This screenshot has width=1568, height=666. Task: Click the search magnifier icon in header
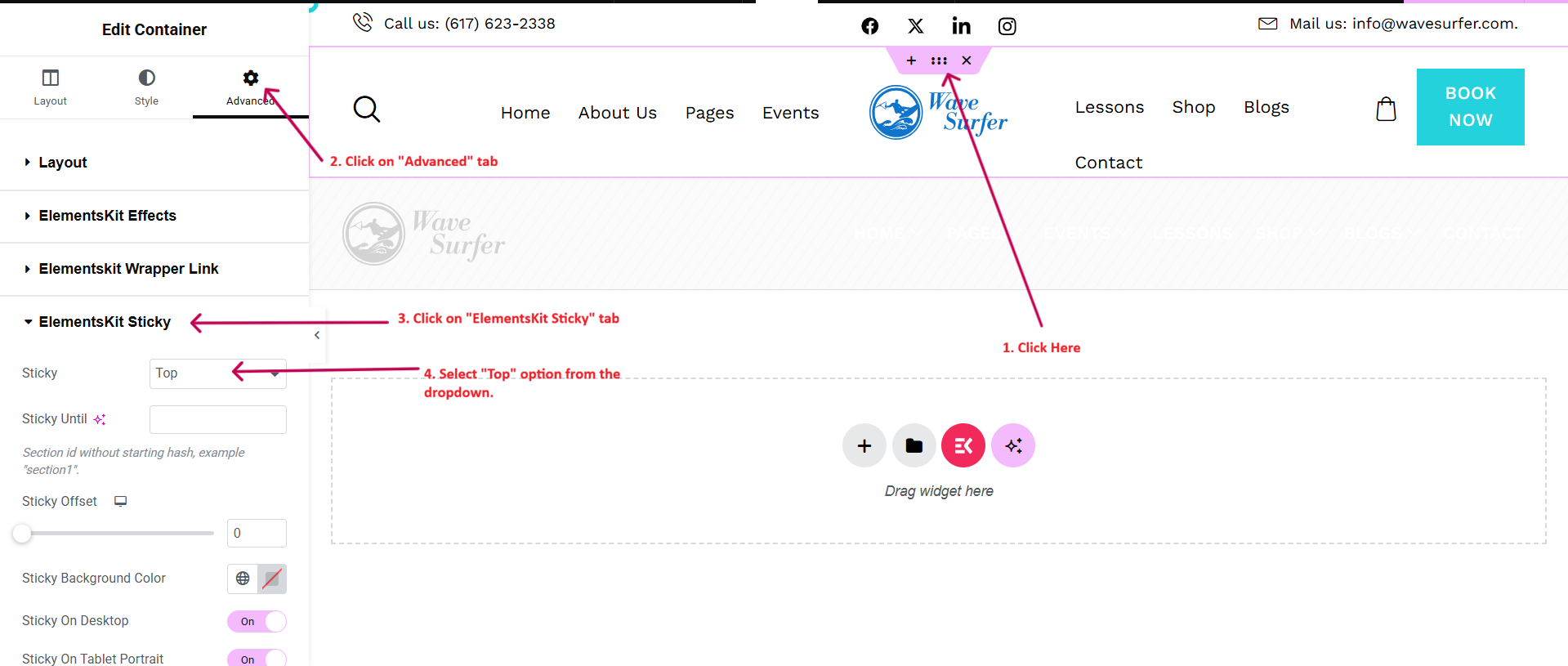coord(367,109)
